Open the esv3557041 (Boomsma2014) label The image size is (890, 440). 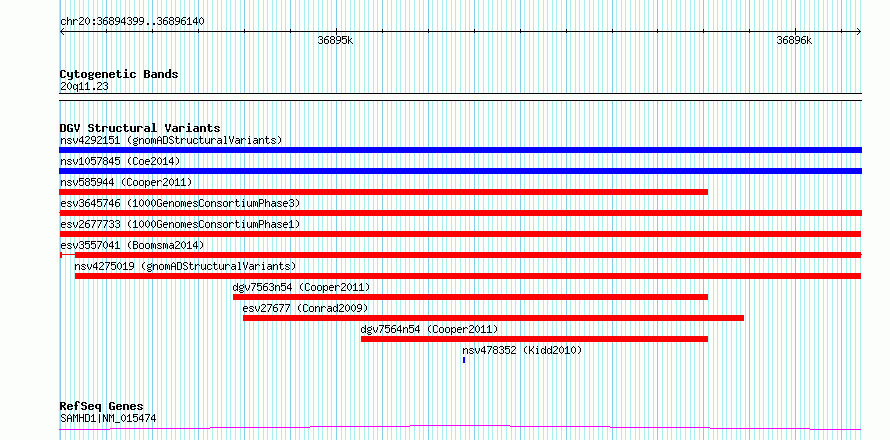click(132, 245)
